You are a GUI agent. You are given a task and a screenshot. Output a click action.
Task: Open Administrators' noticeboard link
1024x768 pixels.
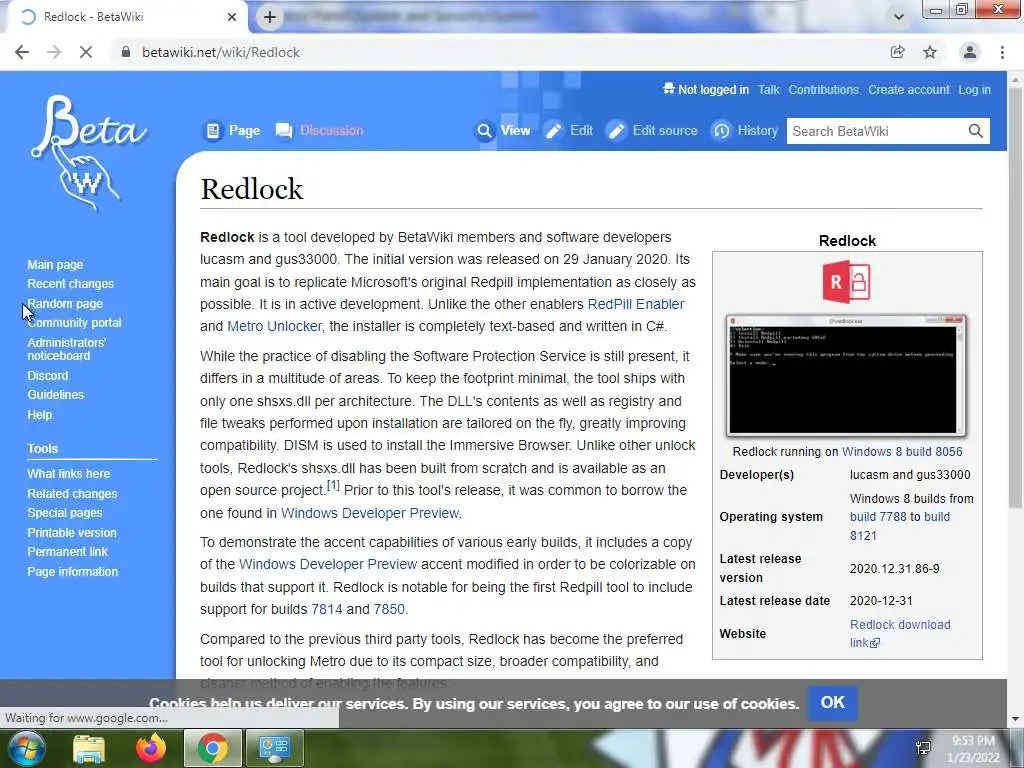coord(66,349)
